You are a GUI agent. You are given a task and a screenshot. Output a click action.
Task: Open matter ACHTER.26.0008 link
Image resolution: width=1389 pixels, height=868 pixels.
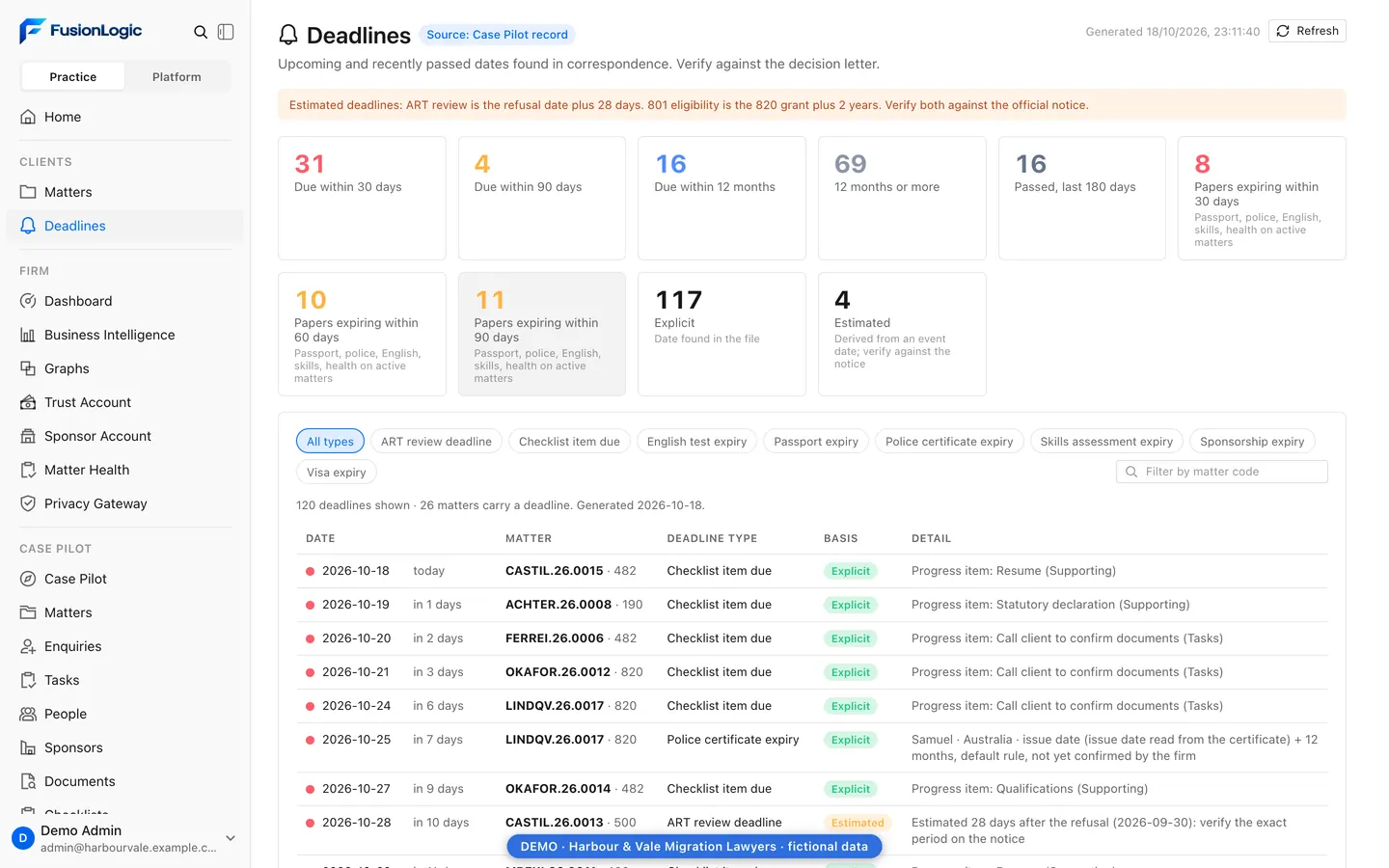pyautogui.click(x=558, y=605)
